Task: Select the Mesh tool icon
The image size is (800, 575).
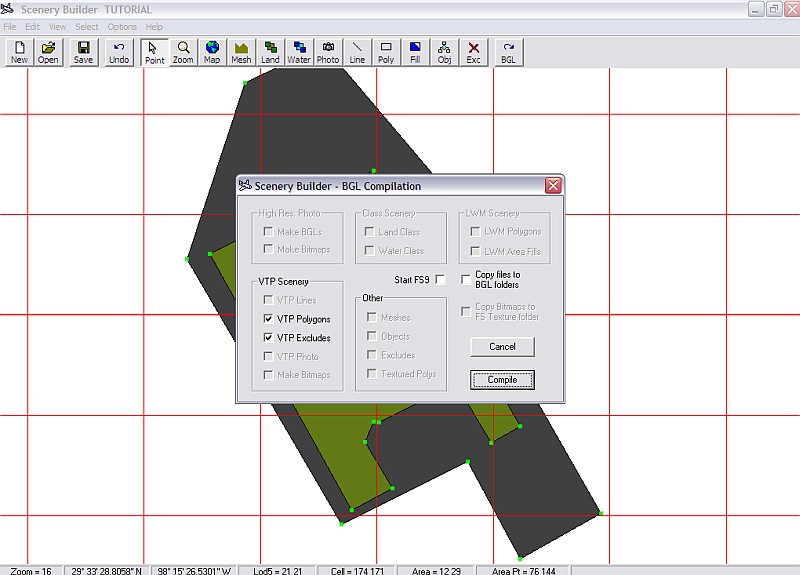Action: (241, 52)
